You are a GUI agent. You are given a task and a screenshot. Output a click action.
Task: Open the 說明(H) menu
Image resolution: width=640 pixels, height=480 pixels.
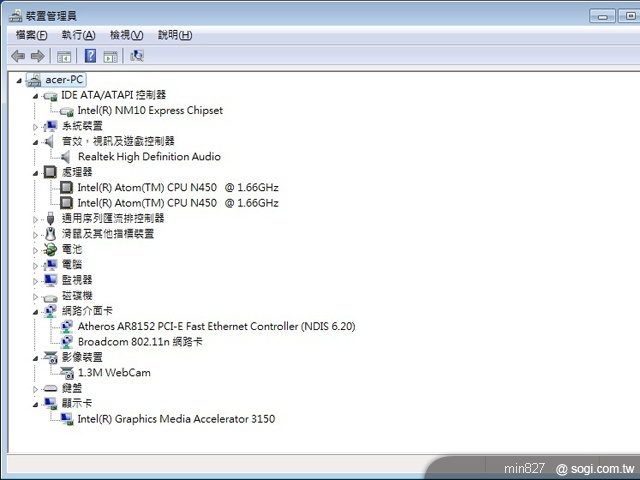coord(175,35)
